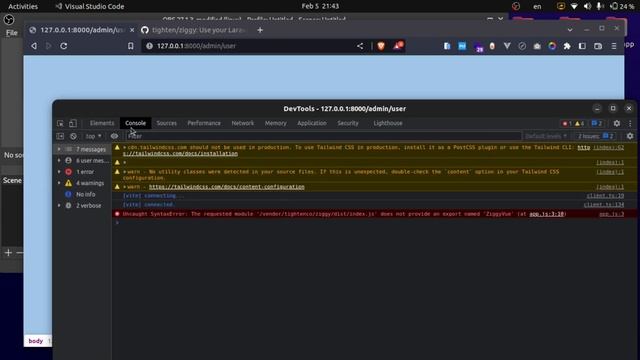
Task: Open the browser hamburger main menu
Action: click(x=614, y=46)
